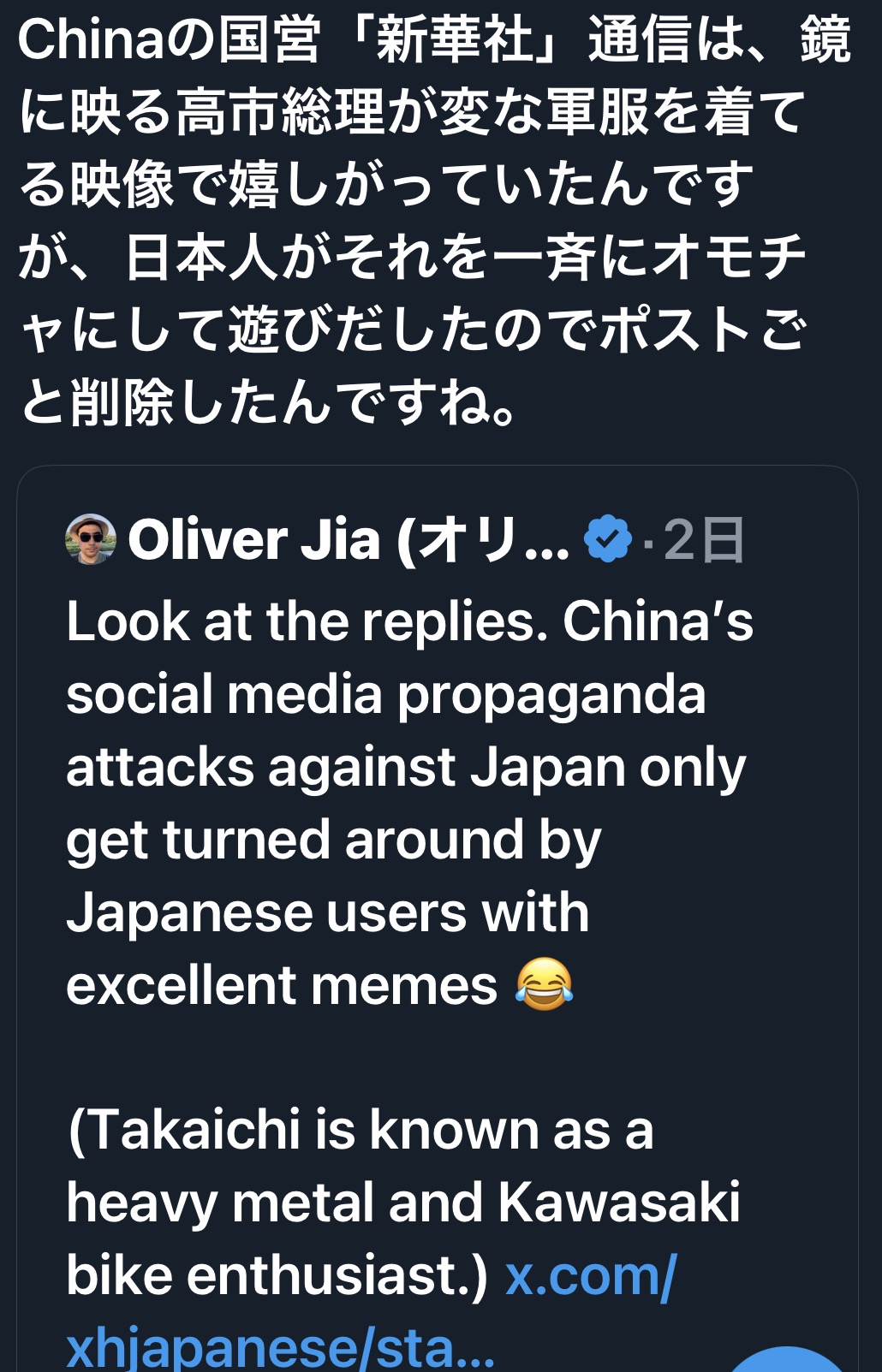Tap the 'Japanese users with' line

328,912
